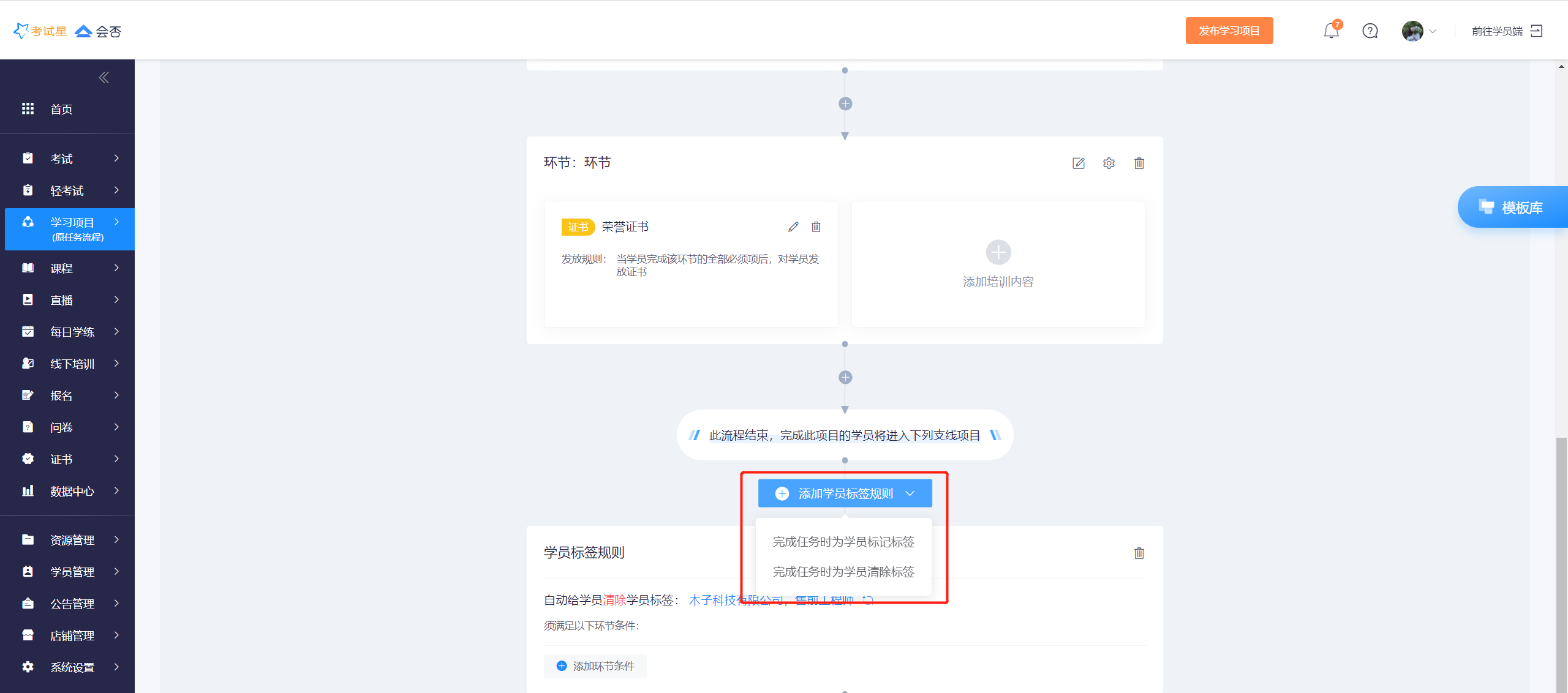Click the 发布学习项目 button
Image resolution: width=1568 pixels, height=693 pixels.
[x=1229, y=31]
